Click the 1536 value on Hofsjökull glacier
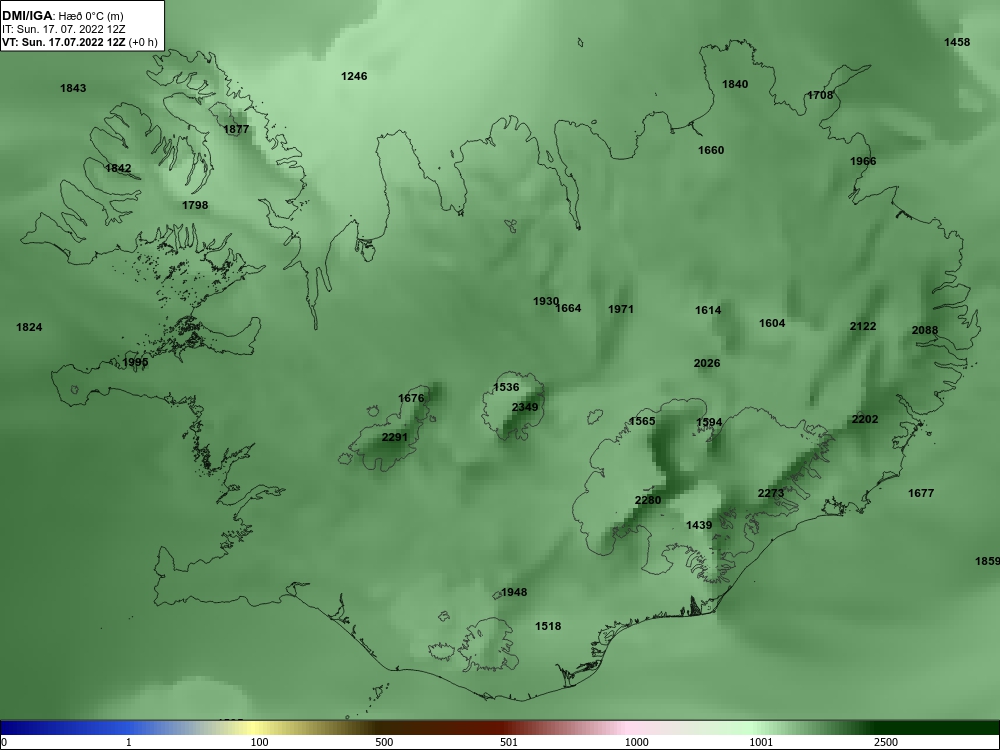This screenshot has height=750, width=1000. [x=506, y=387]
